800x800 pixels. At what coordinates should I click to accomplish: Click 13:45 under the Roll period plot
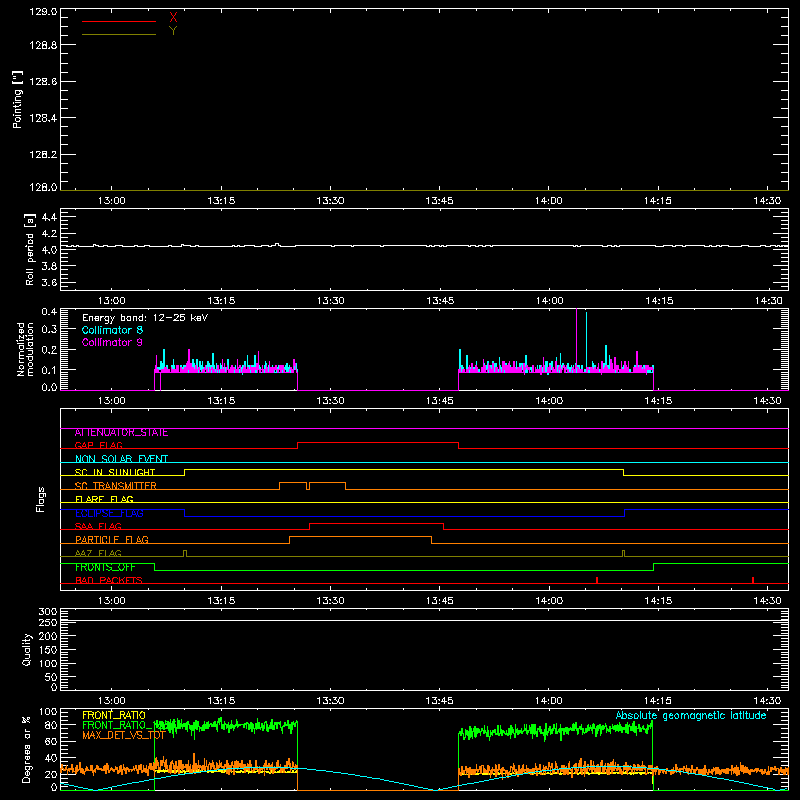(440, 301)
